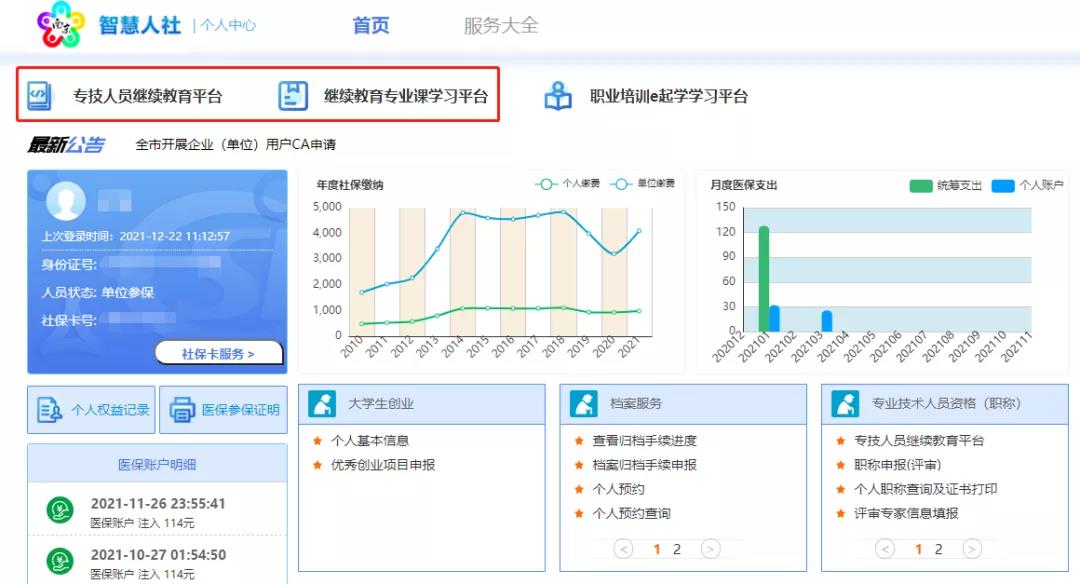Click the 档案服务 panel icon
Screen dimensions: 1080x584
(x=584, y=404)
